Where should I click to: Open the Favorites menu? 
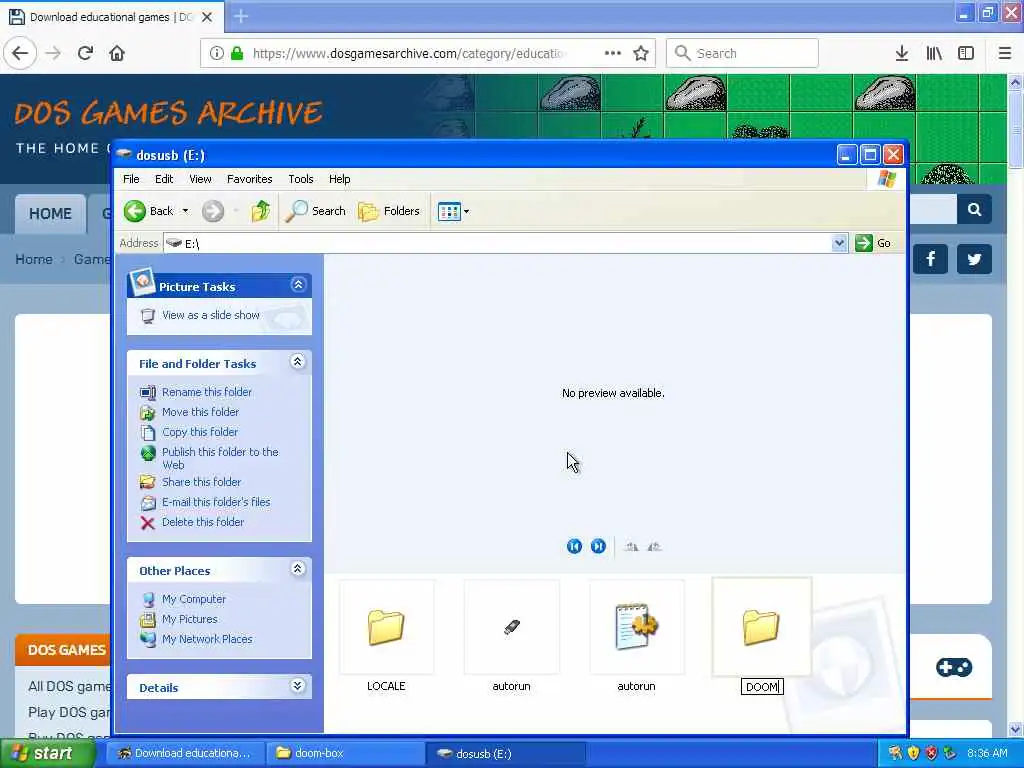tap(249, 179)
